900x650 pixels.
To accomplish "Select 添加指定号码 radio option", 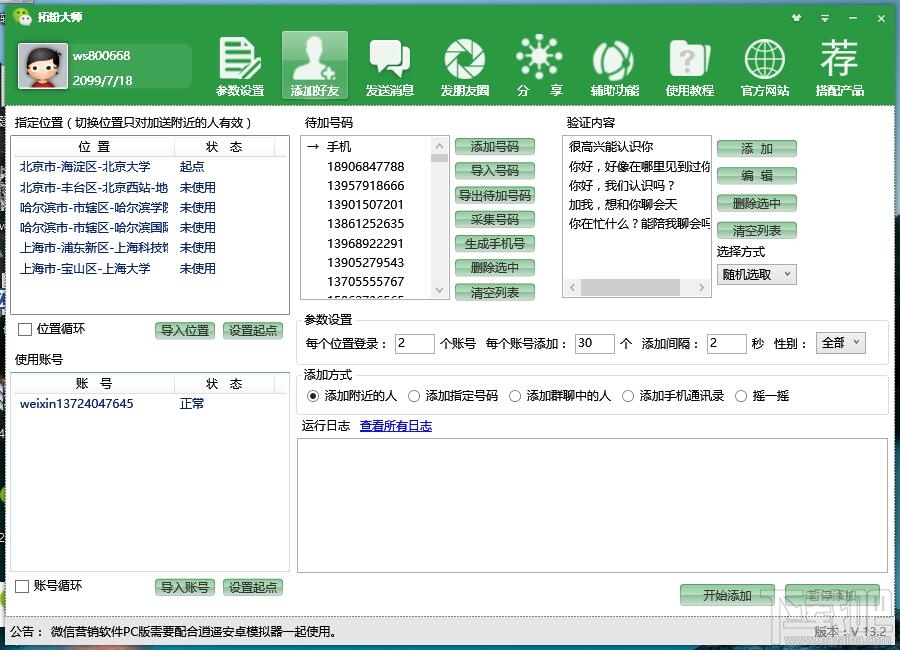I will pos(414,396).
